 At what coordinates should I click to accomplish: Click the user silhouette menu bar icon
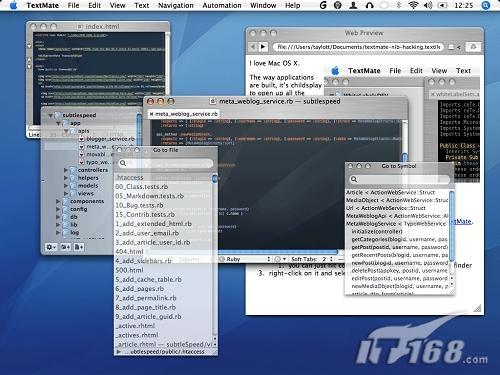click(x=353, y=5)
